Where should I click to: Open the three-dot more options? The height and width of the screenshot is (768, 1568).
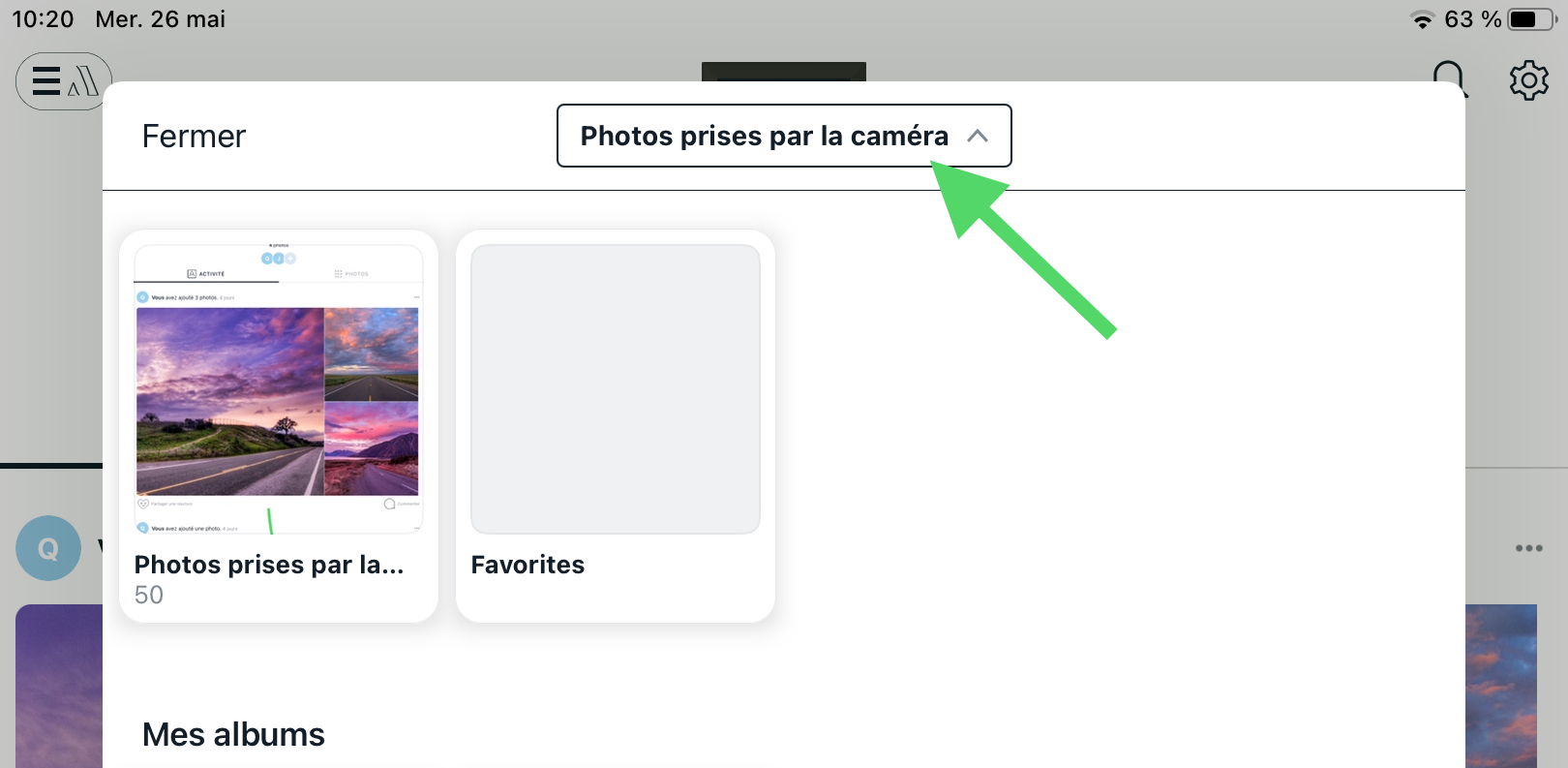1528,548
